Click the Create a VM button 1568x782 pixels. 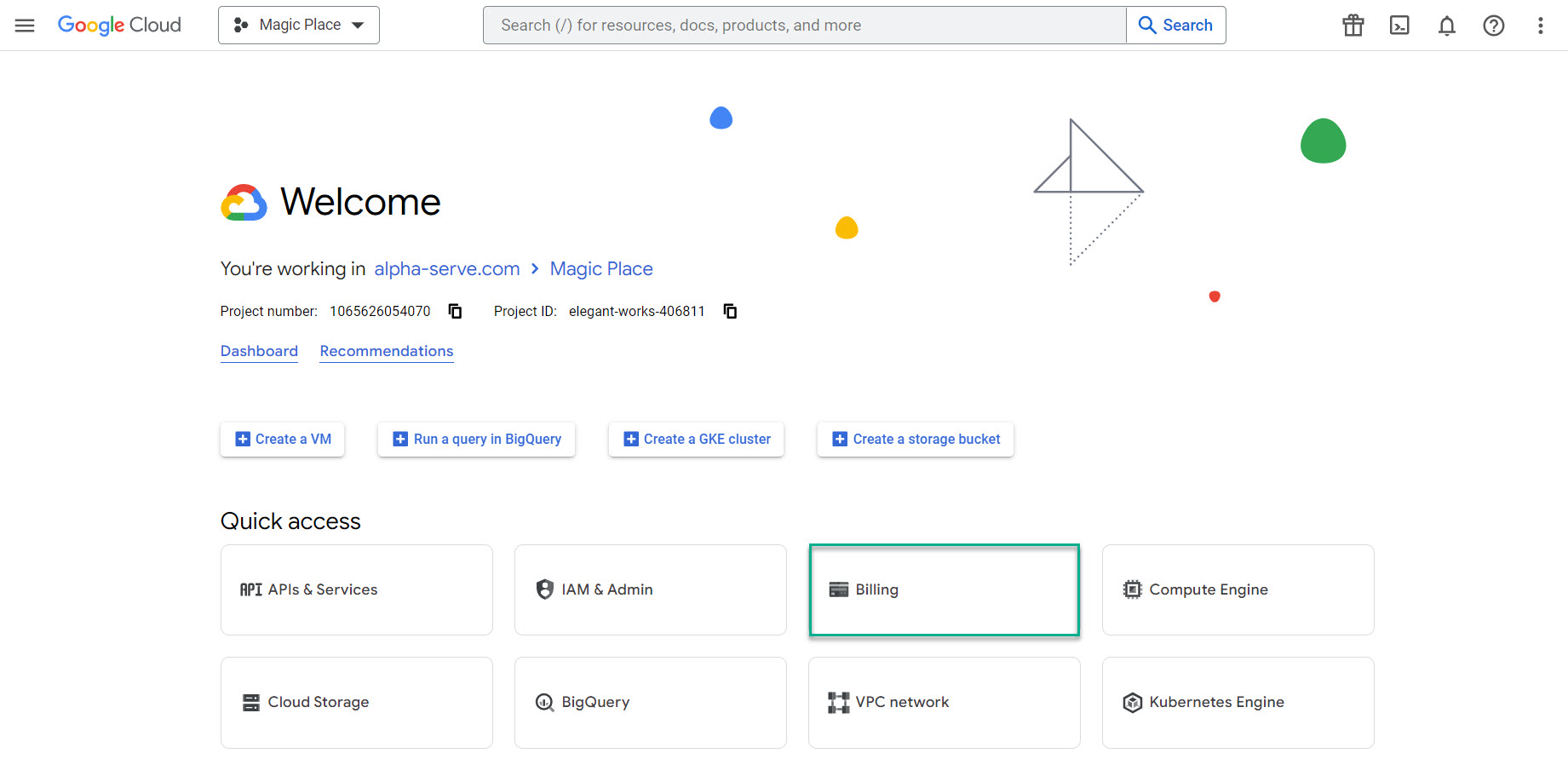click(283, 440)
